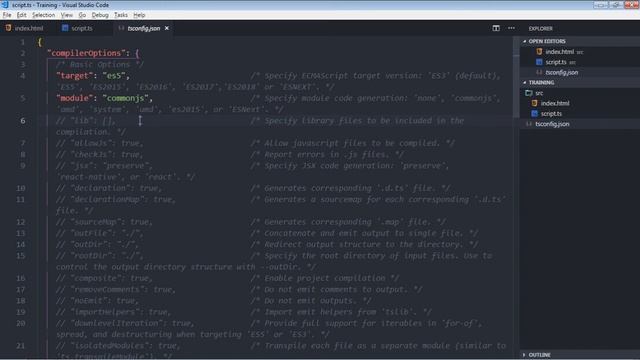
Task: Click the HTML file icon on index.html tab
Action: pos(8,28)
